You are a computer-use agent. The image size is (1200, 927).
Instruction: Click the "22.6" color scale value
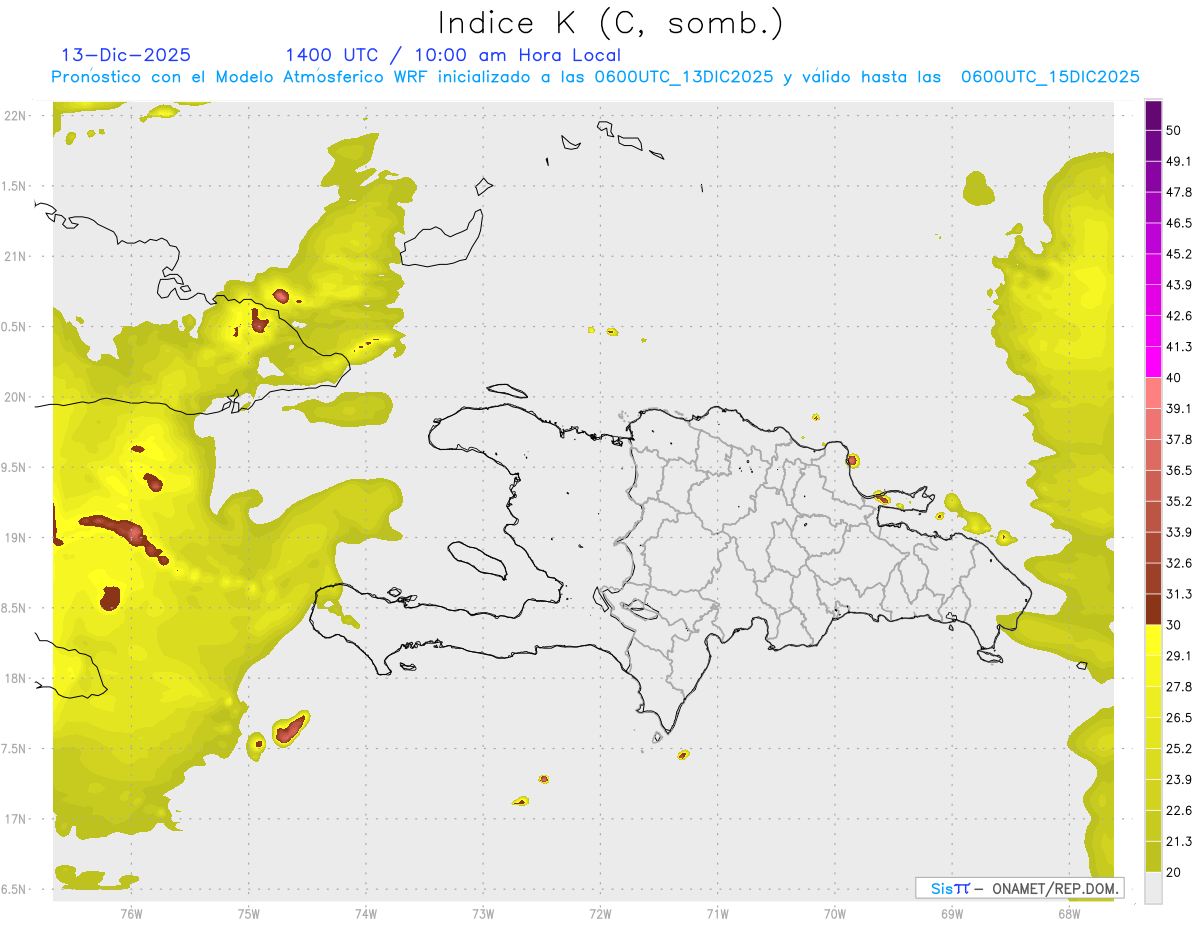coord(1178,811)
